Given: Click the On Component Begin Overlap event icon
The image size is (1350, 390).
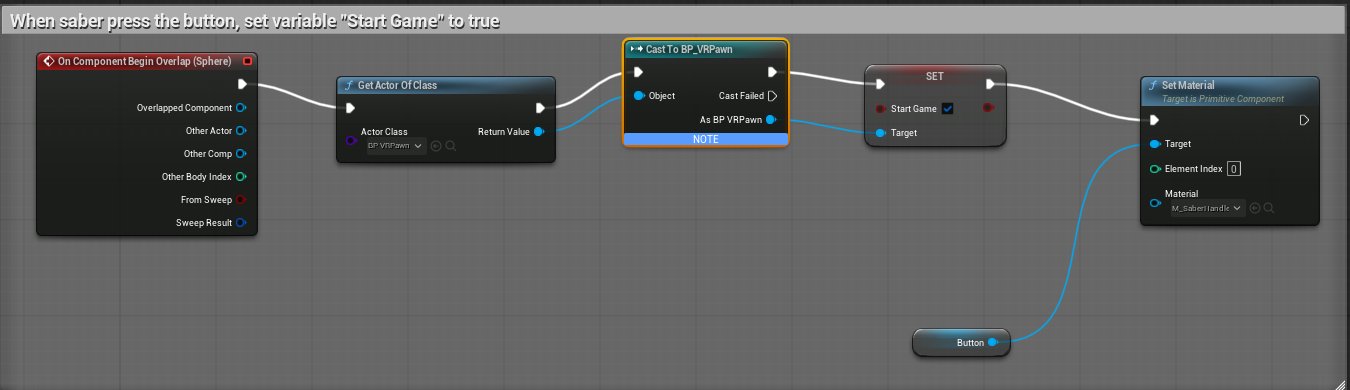Looking at the screenshot, I should pos(48,61).
